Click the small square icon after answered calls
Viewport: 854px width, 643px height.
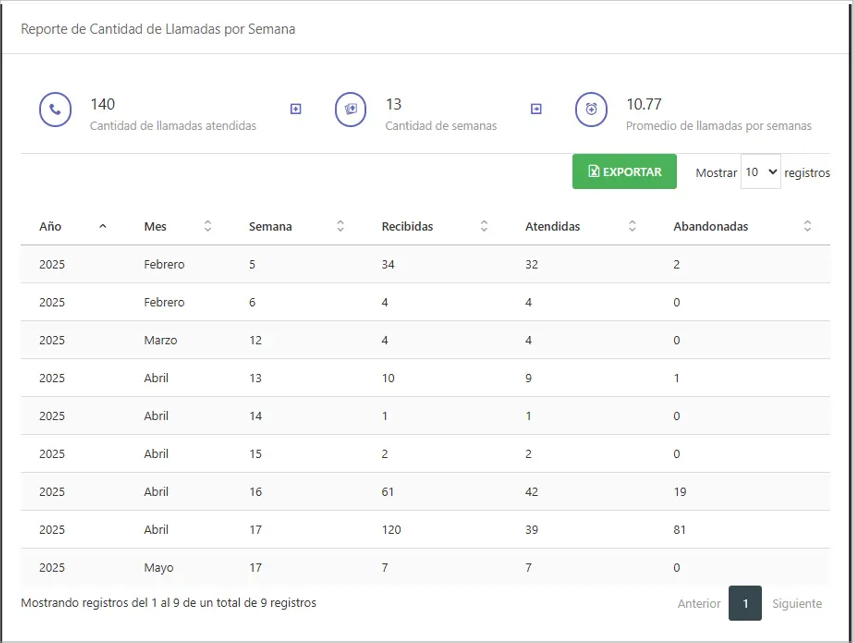point(295,109)
